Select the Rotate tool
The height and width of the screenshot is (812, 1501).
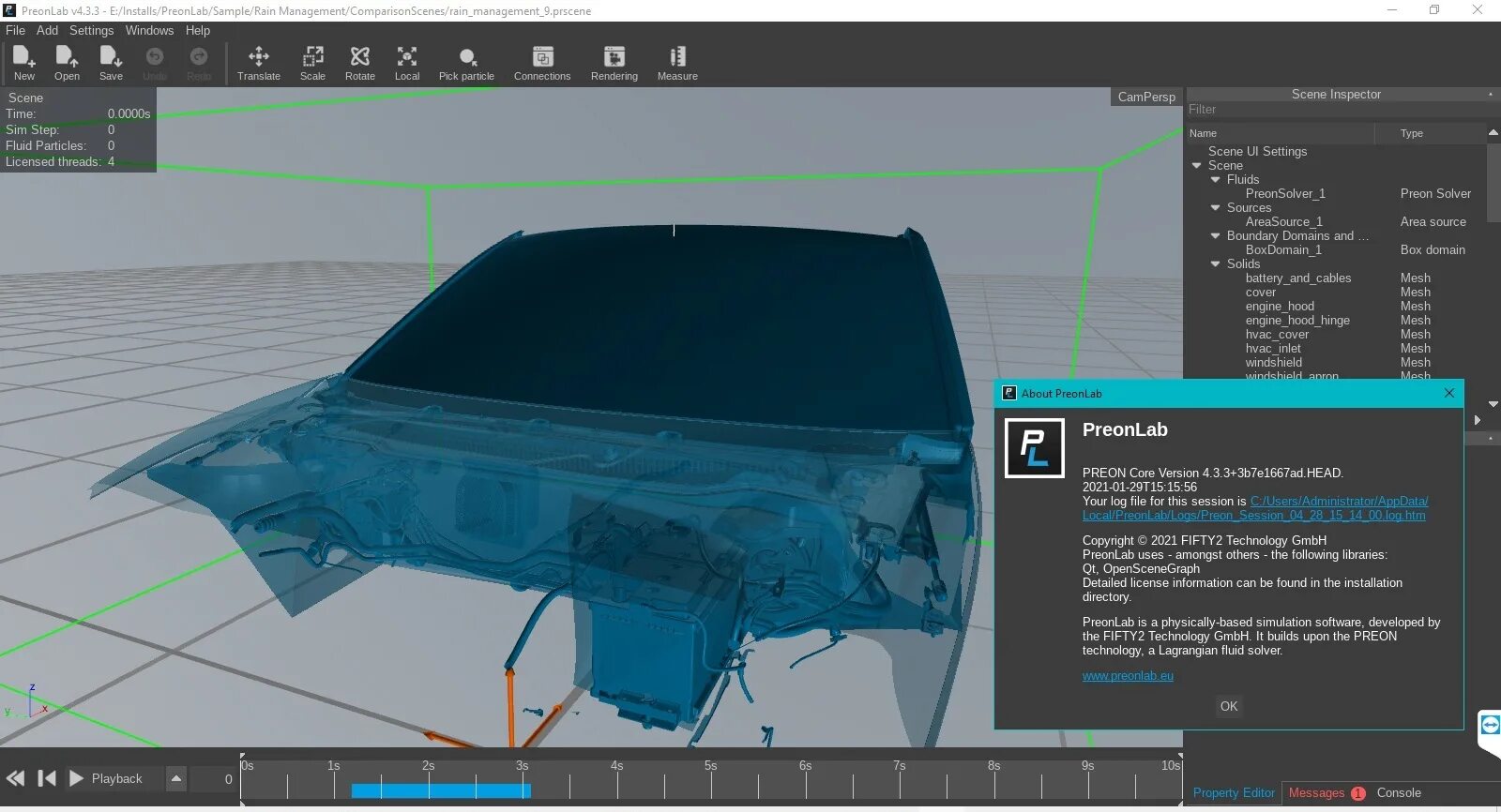tap(360, 57)
